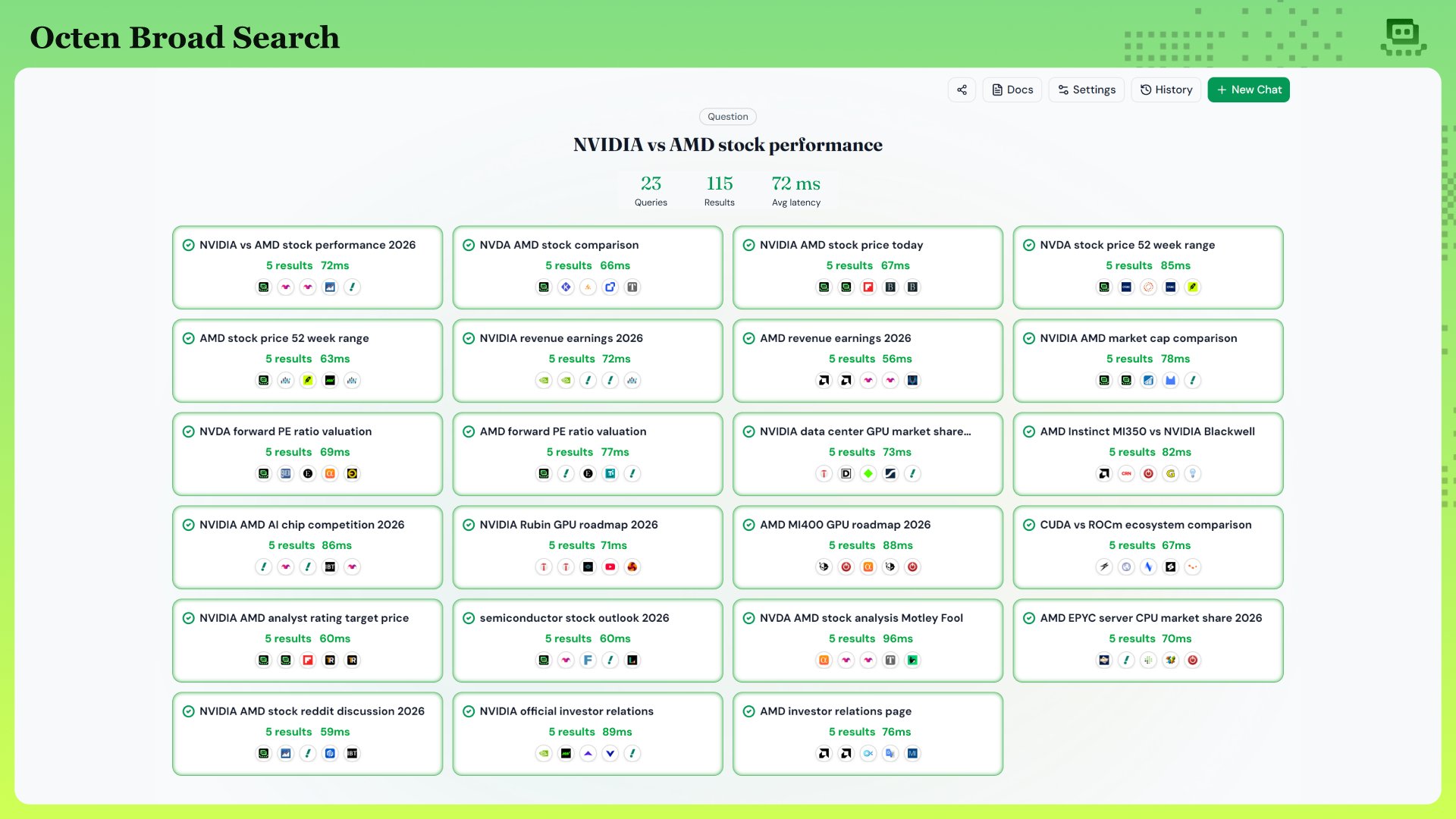Click the 23 Queries statistic
Viewport: 1456px width, 819px height.
(x=651, y=190)
